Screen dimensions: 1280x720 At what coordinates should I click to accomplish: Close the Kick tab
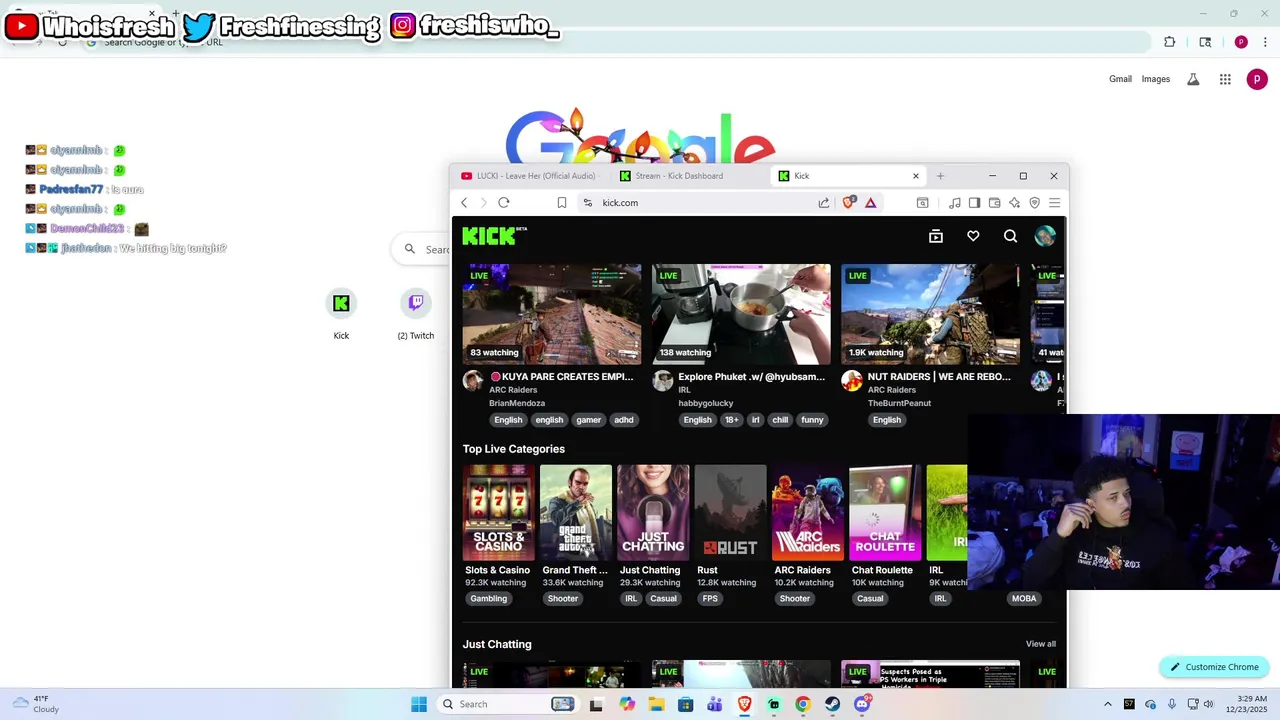click(915, 176)
